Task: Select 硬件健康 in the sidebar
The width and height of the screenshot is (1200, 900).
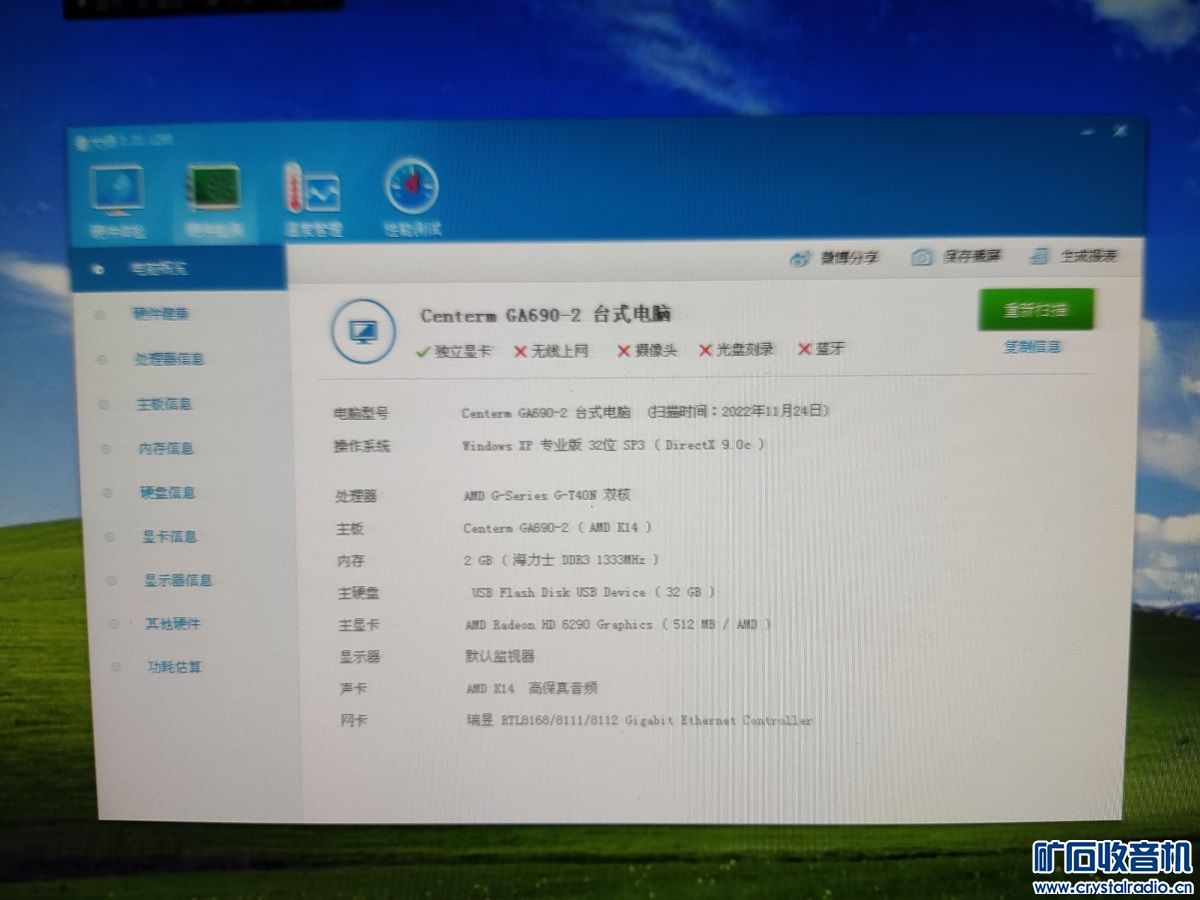Action: pyautogui.click(x=162, y=313)
